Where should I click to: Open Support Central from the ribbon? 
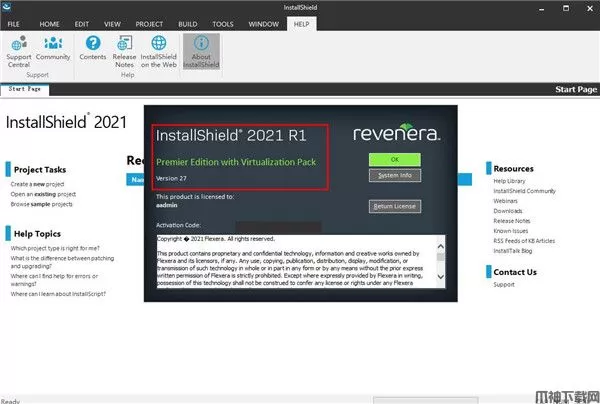point(19,52)
